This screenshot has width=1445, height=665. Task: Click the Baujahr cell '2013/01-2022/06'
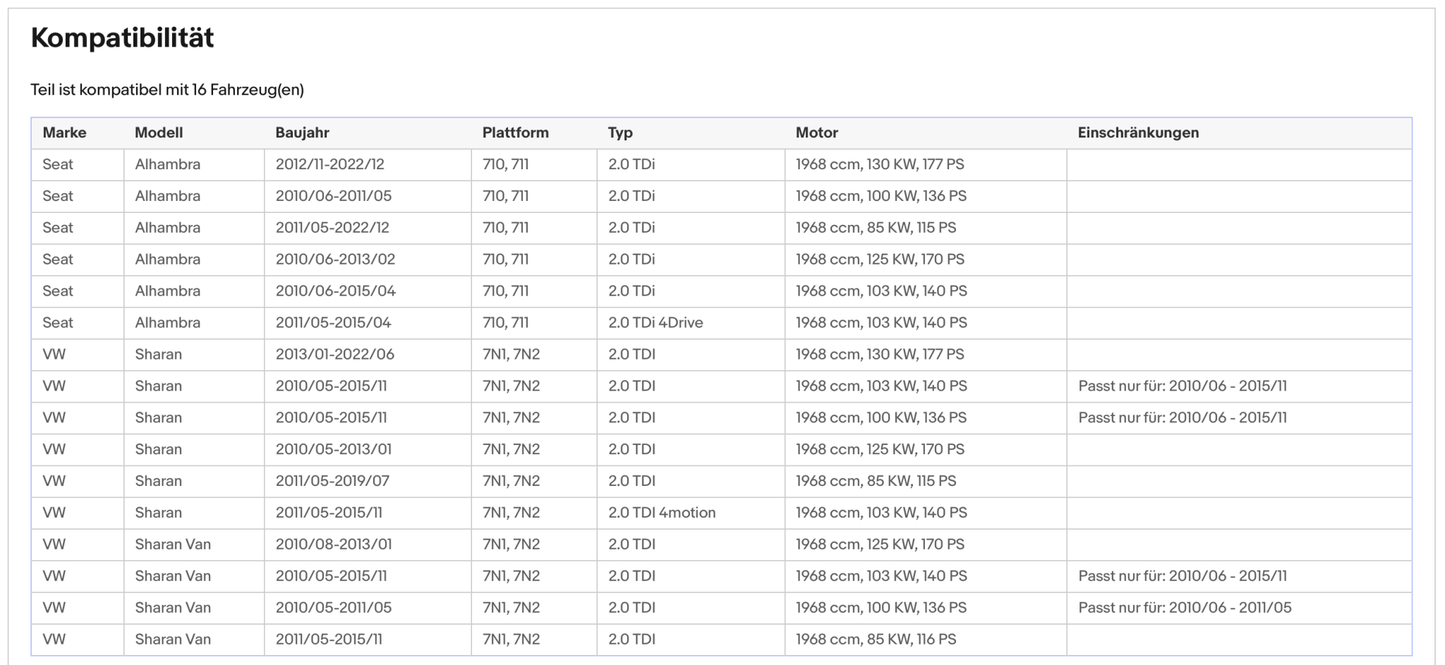point(335,355)
